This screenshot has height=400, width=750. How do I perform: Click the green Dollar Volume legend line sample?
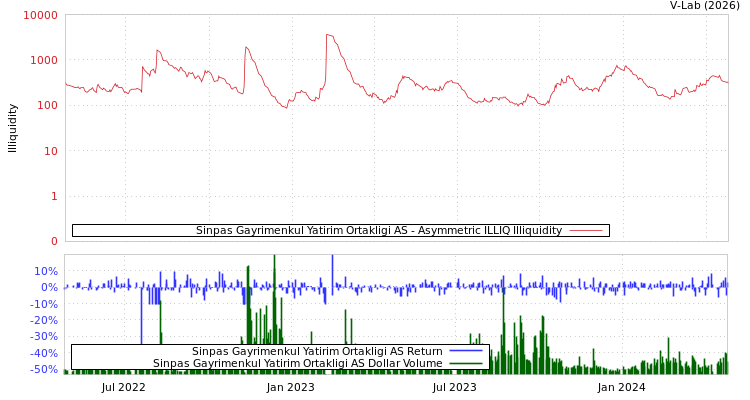pos(466,364)
